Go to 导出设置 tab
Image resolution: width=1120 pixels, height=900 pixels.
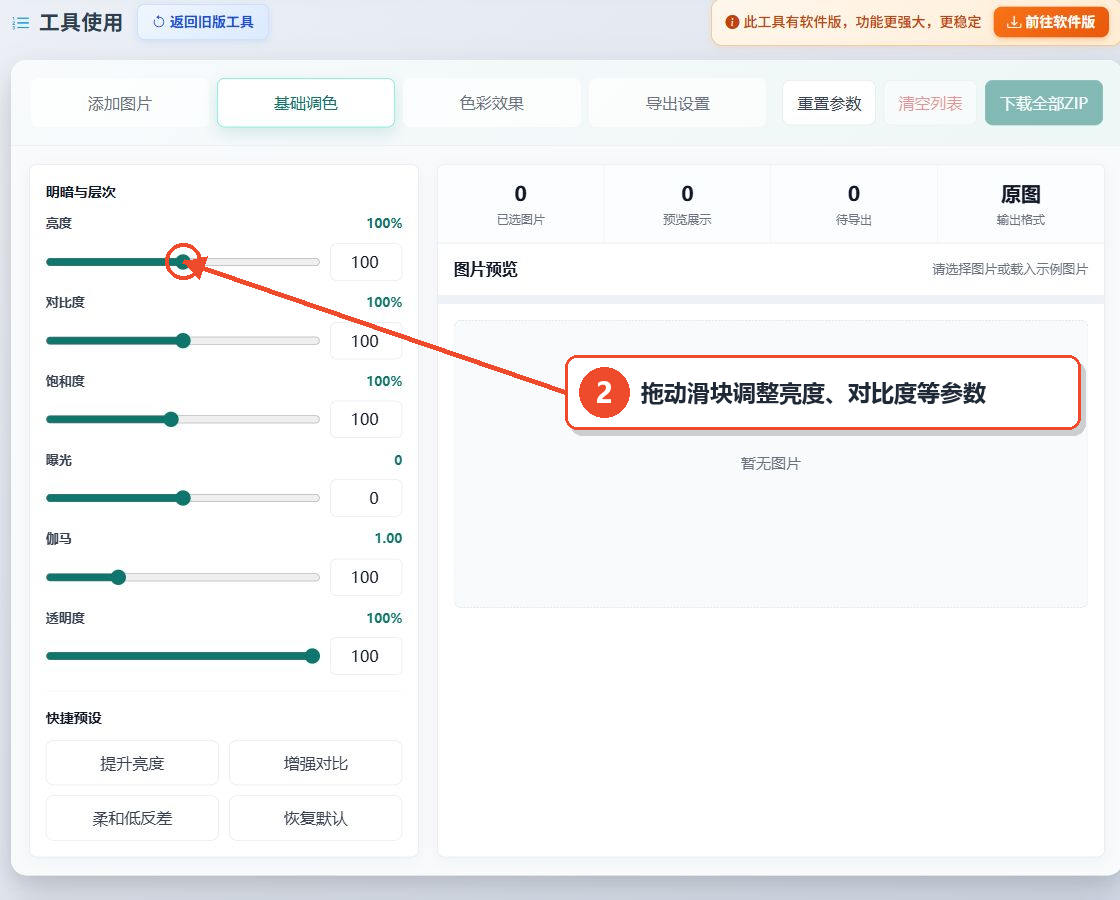tap(677, 104)
